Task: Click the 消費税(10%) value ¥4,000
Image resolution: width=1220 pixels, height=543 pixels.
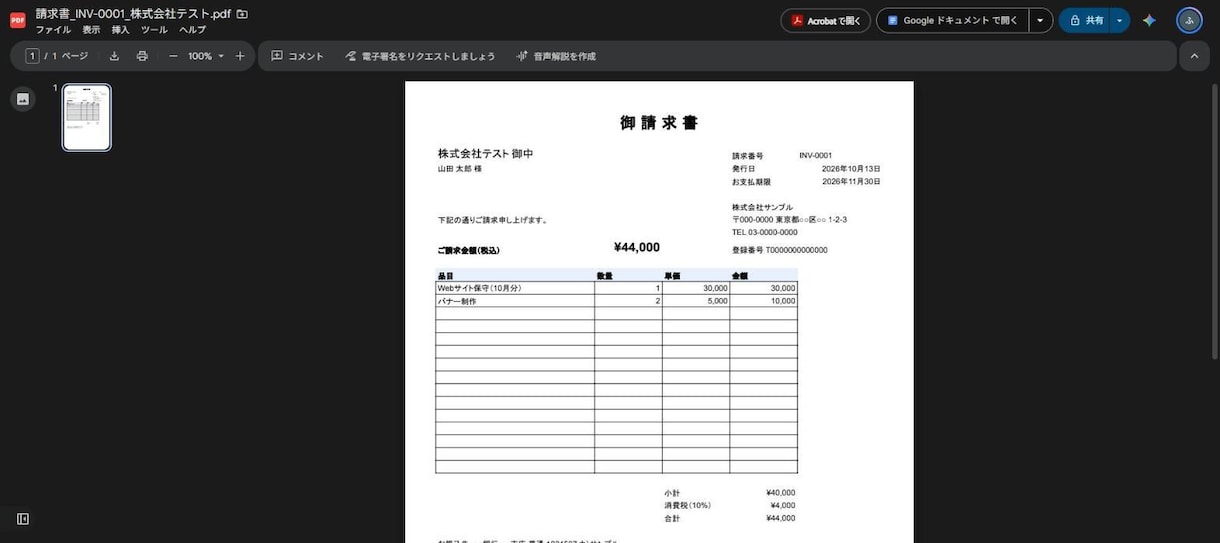Action: tap(783, 505)
